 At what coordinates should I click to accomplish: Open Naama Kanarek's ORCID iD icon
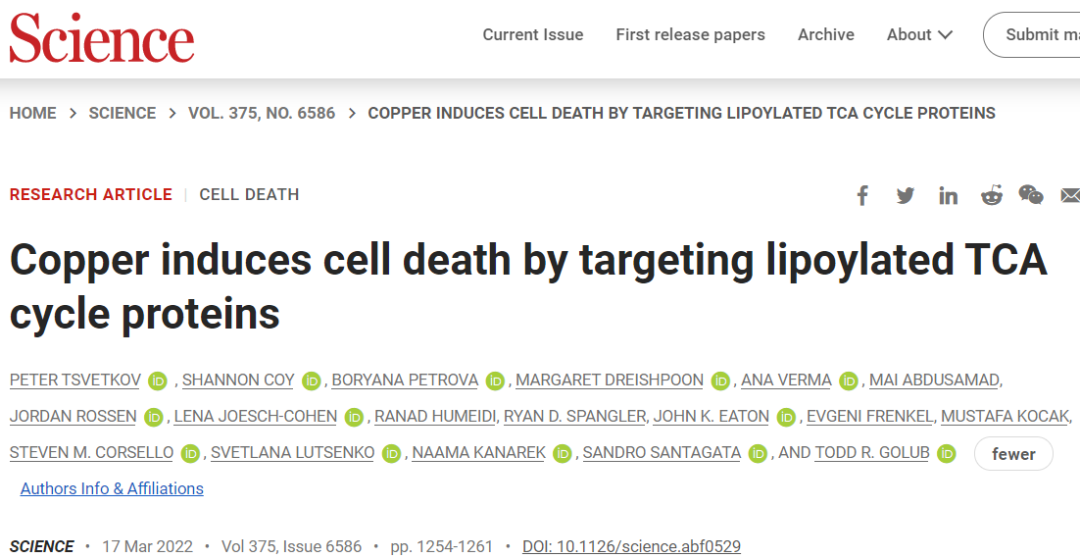click(x=562, y=454)
